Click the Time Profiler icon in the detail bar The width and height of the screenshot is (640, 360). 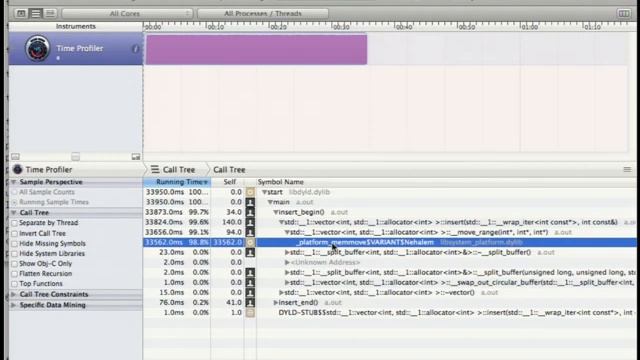click(x=17, y=169)
